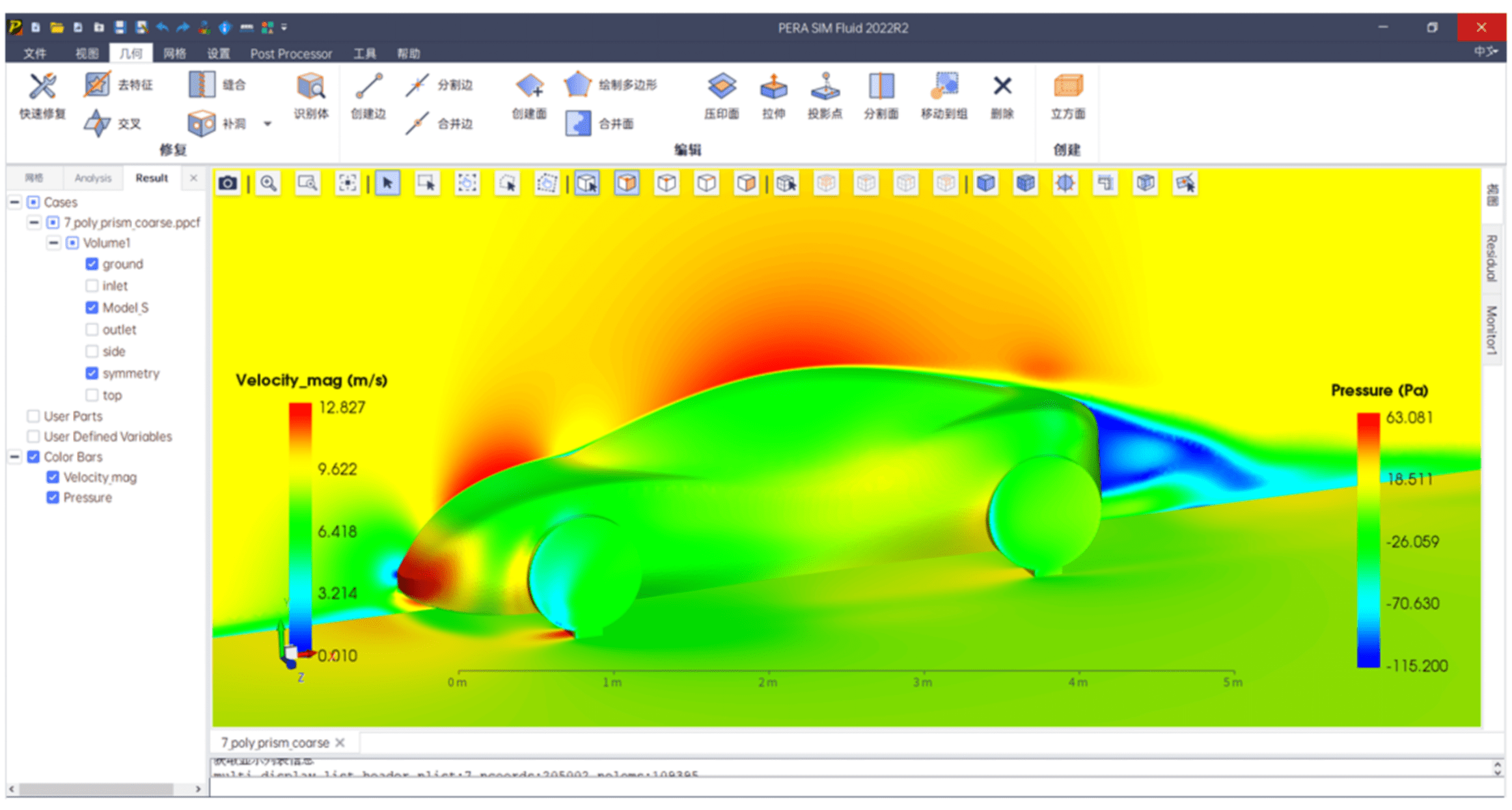
Task: Click the 识别体 identify body tool
Action: point(310,96)
